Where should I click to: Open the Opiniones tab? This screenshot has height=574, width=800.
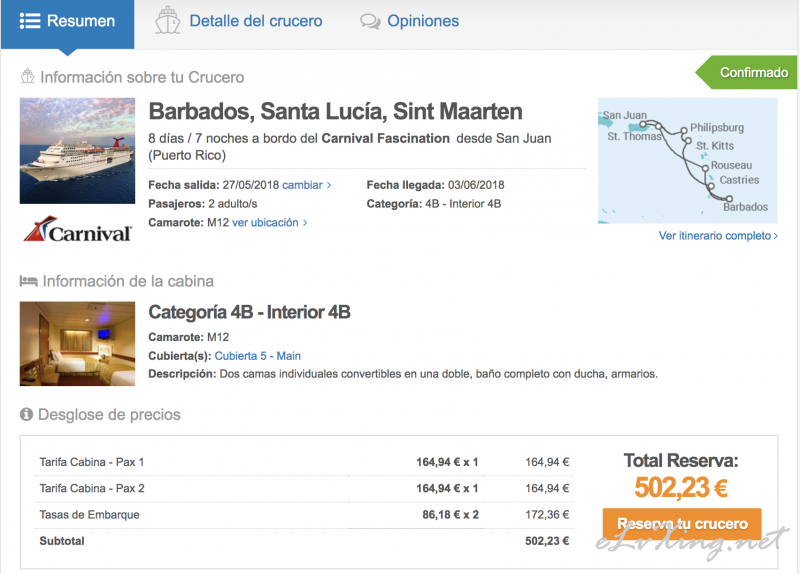click(x=410, y=21)
